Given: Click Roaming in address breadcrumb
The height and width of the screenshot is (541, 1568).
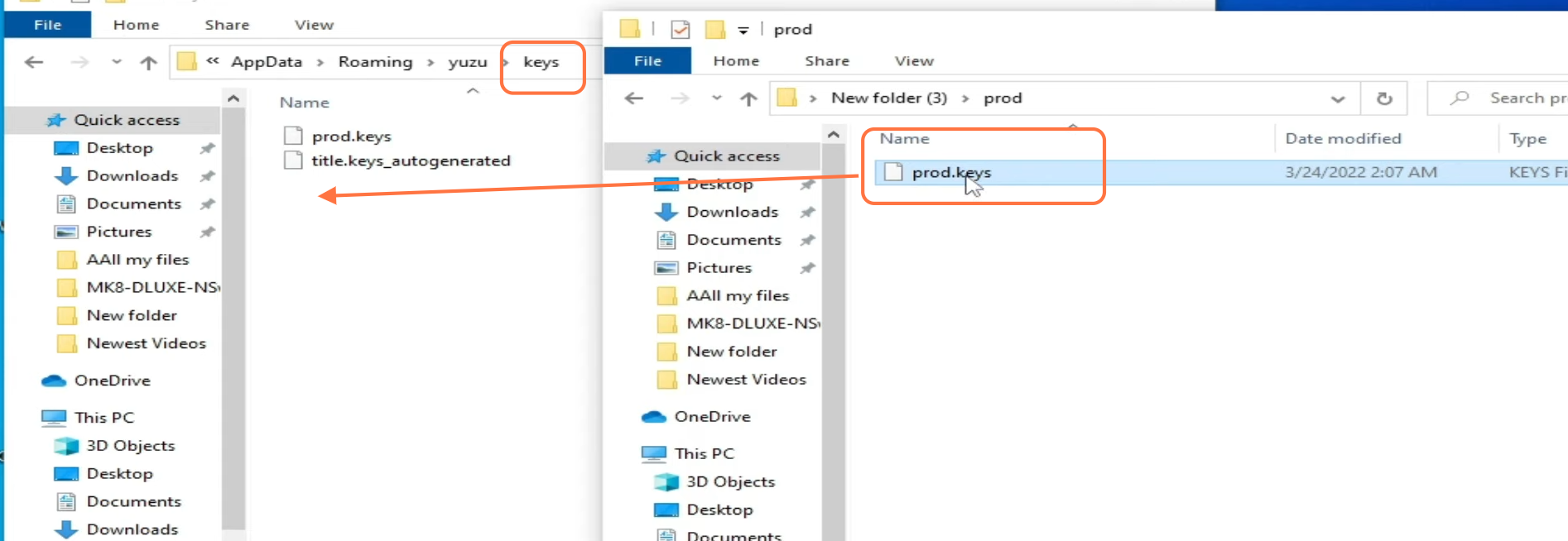Looking at the screenshot, I should click(375, 62).
